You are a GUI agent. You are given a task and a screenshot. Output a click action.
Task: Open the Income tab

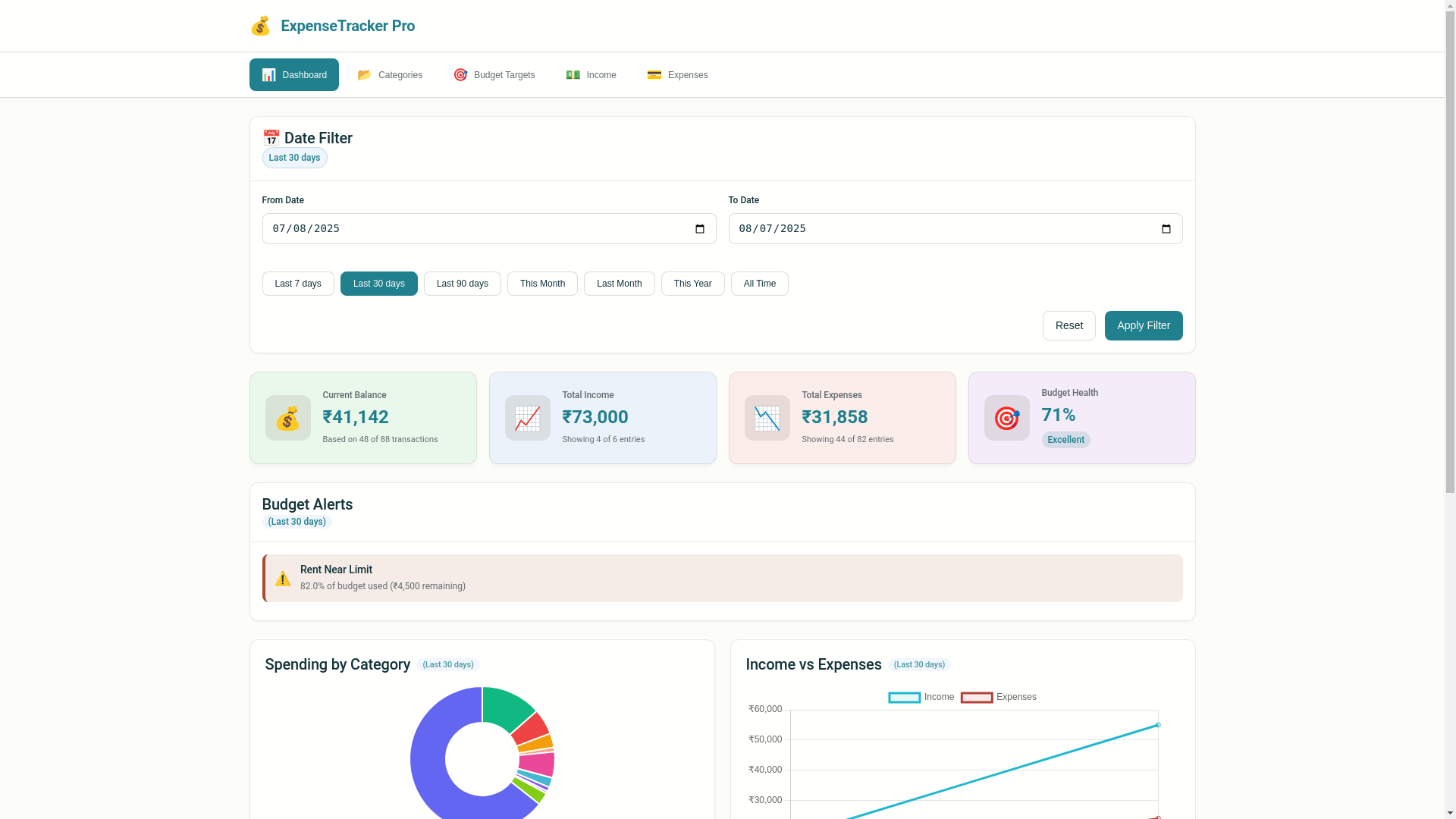pyautogui.click(x=591, y=75)
